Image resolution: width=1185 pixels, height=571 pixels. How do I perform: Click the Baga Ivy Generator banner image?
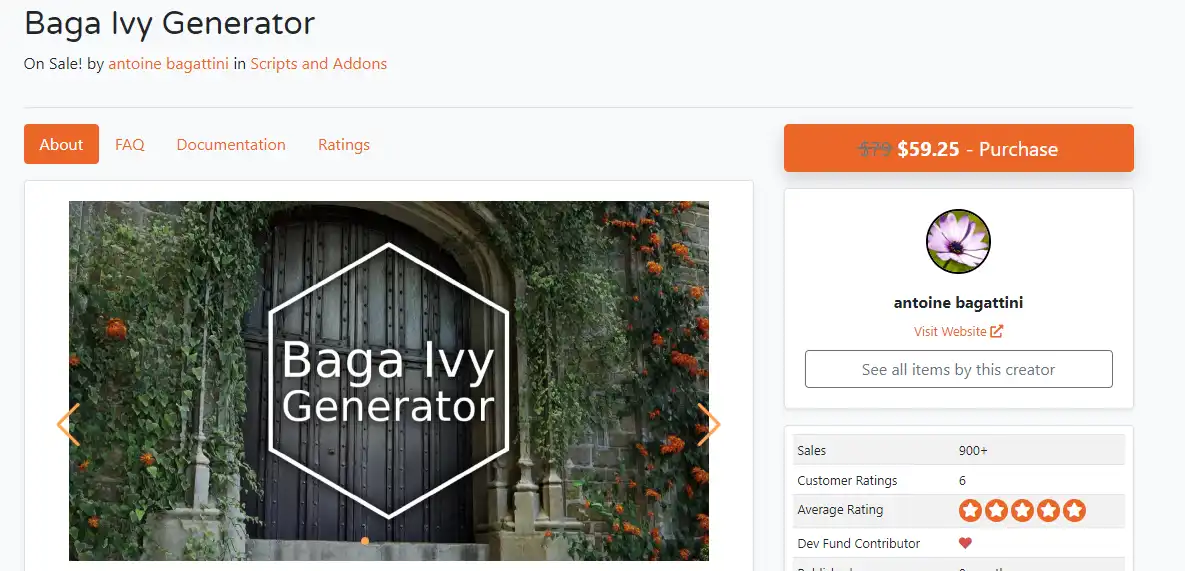point(388,381)
